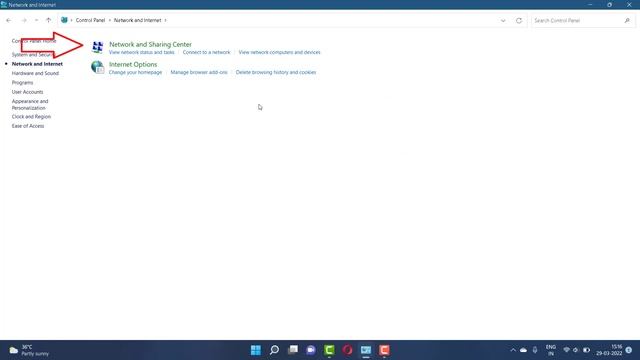Open Network and Sharing Center icon
640x360 pixels.
[x=97, y=47]
